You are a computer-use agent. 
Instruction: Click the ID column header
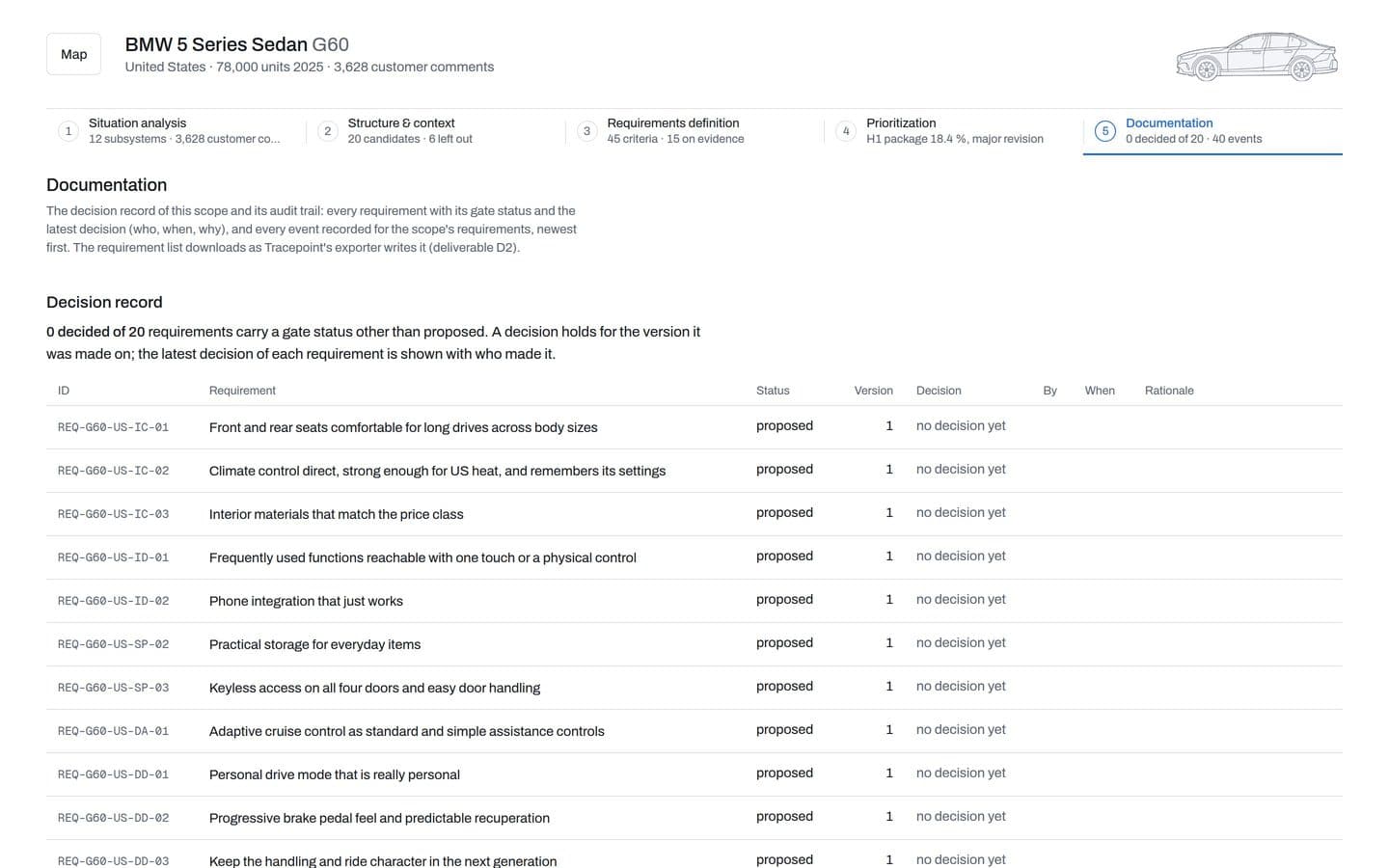click(x=64, y=391)
